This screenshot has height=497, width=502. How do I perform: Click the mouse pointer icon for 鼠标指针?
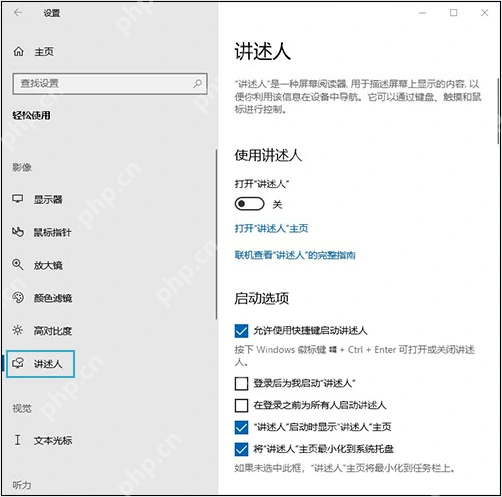[18, 232]
